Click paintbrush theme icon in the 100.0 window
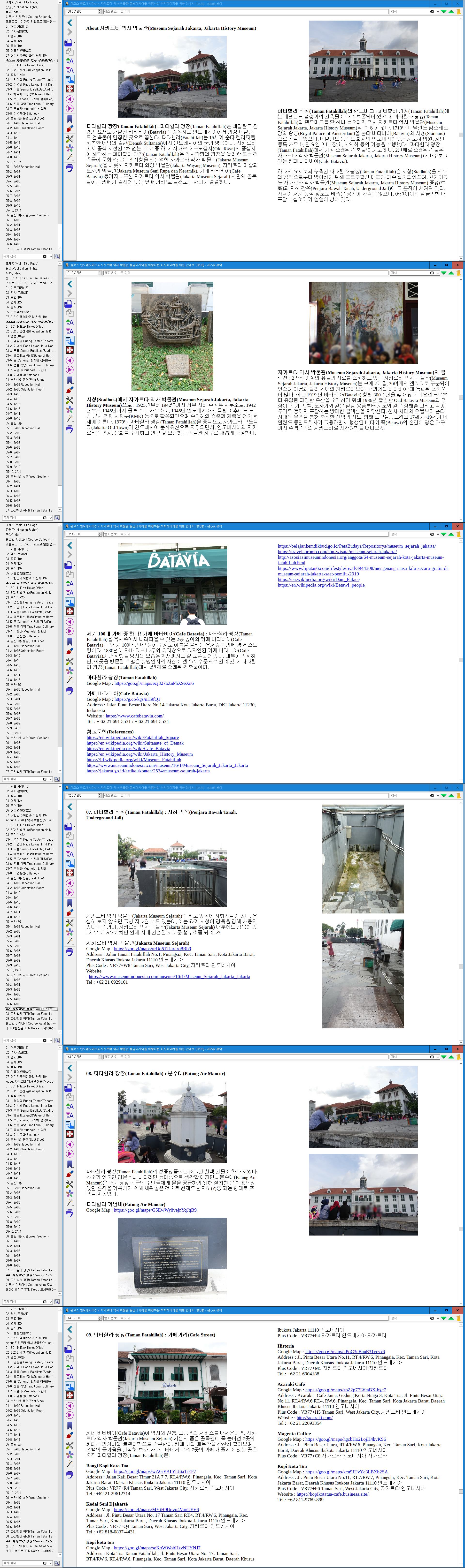 coord(70,128)
